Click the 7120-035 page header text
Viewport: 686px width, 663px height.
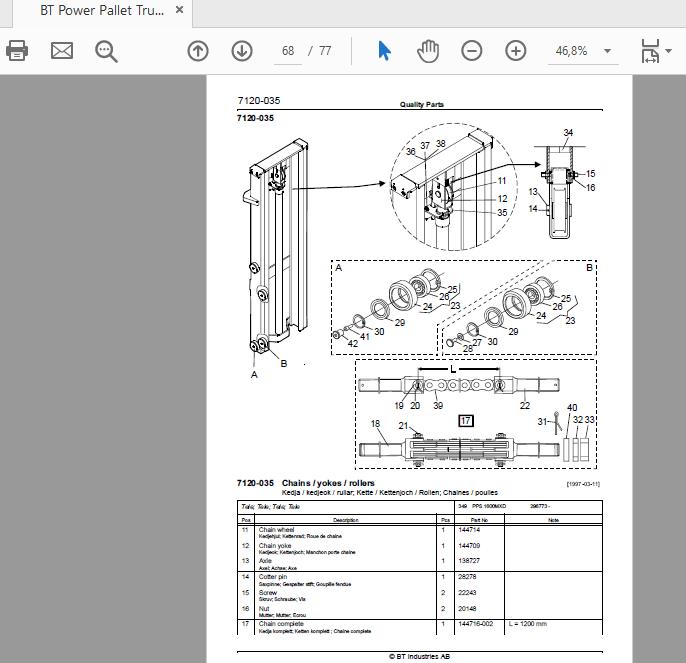259,101
